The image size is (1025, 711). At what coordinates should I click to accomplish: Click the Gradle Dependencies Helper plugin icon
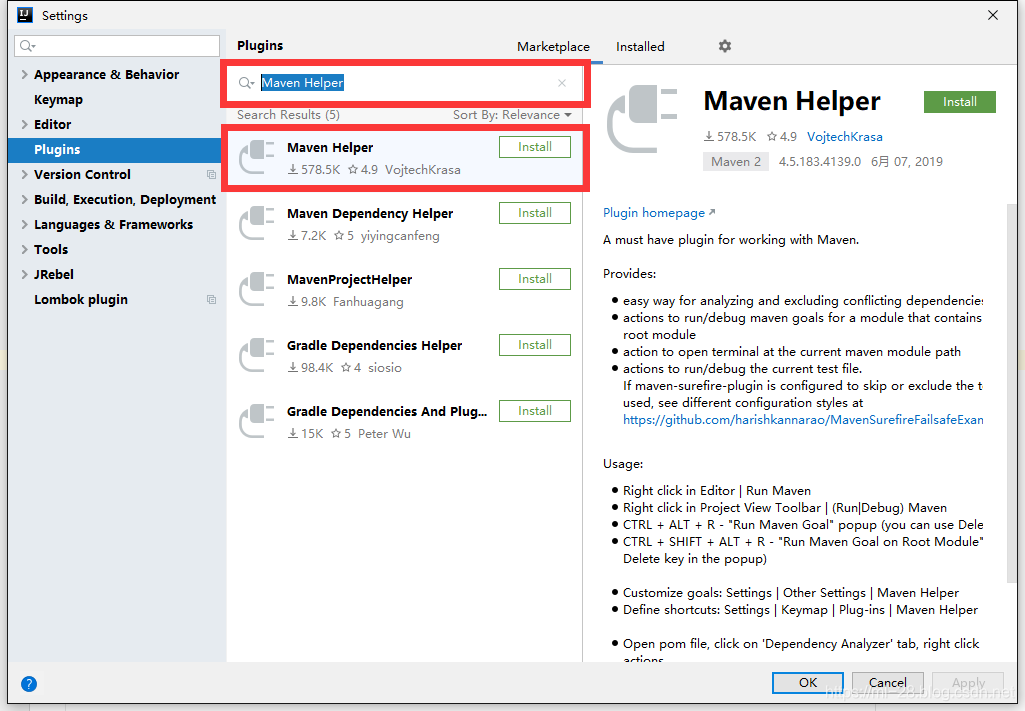coord(256,356)
